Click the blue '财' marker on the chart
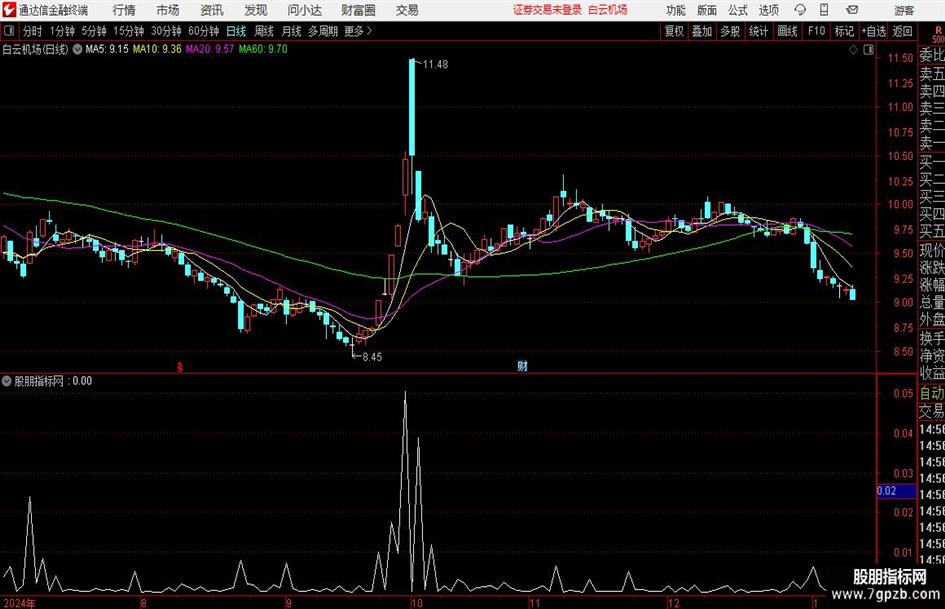Image resolution: width=945 pixels, height=609 pixels. click(x=522, y=366)
